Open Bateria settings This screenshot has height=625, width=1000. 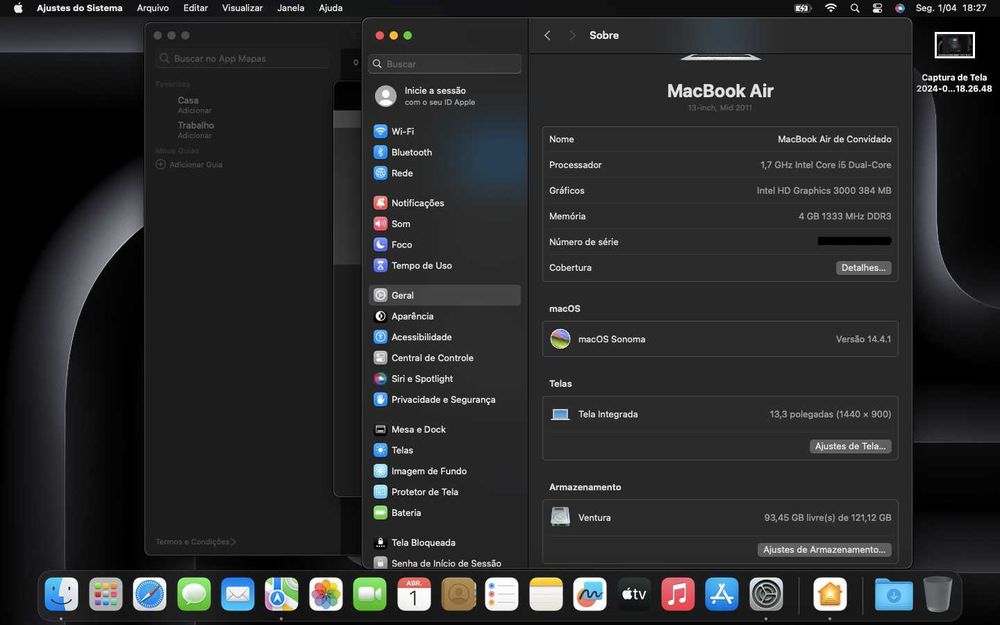tap(445, 513)
